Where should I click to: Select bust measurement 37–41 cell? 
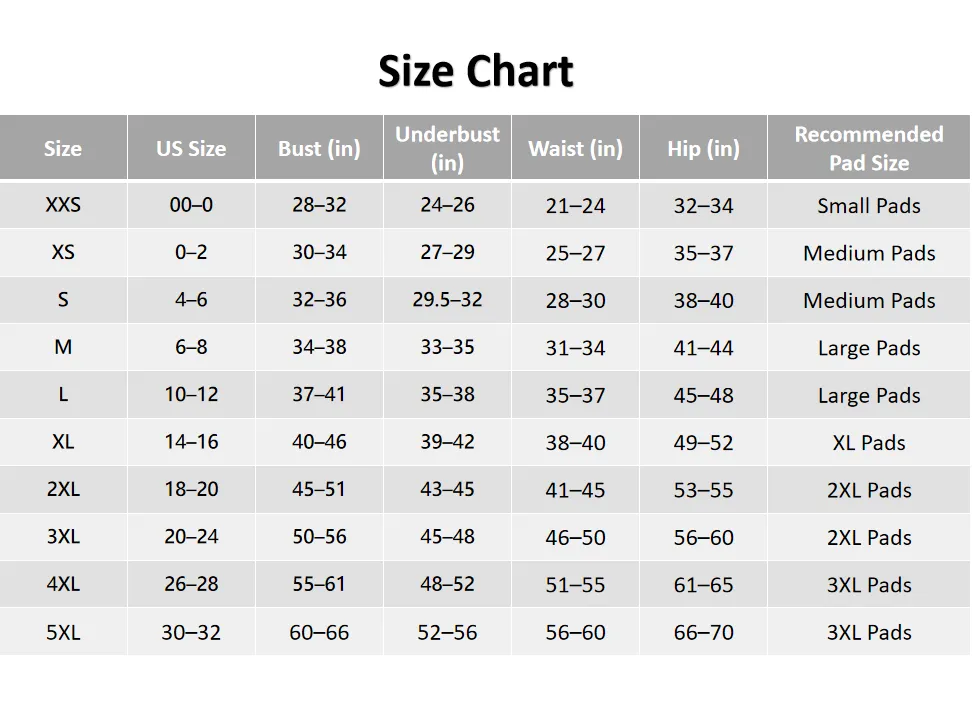click(319, 395)
